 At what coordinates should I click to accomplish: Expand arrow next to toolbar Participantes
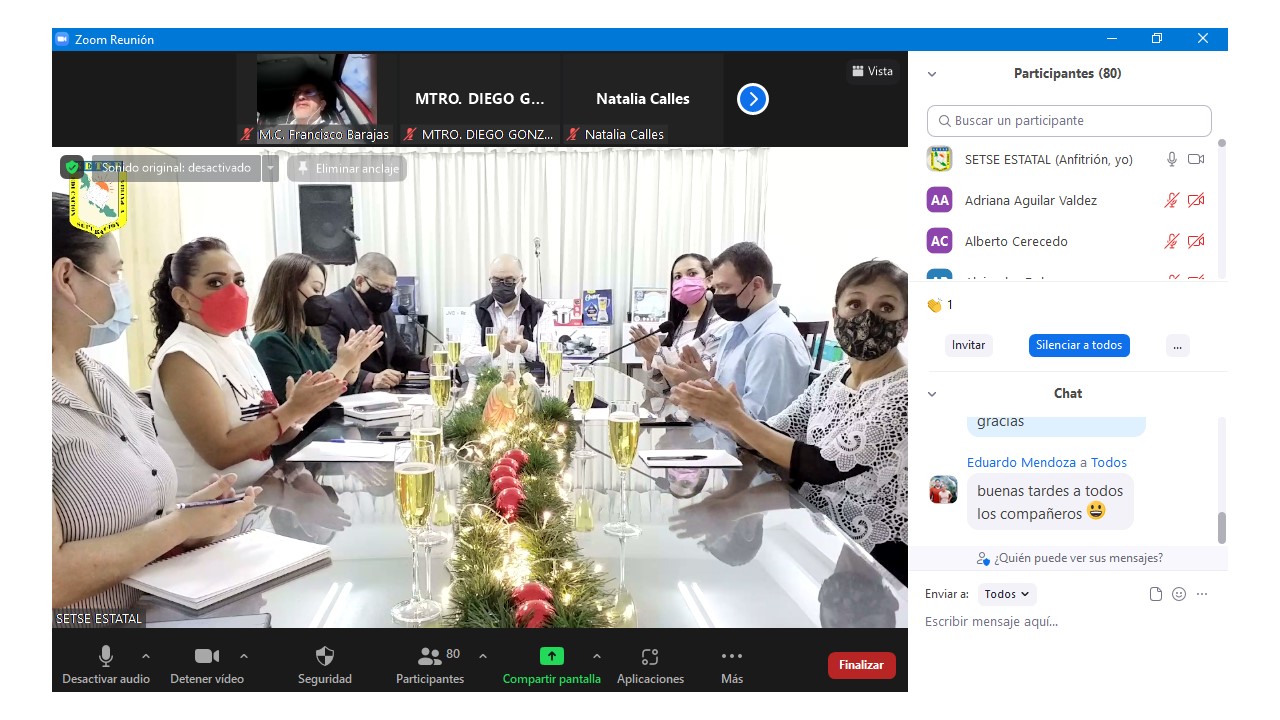click(483, 656)
